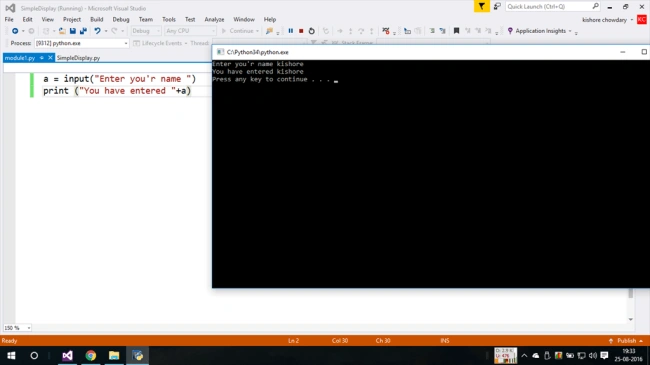Image resolution: width=650 pixels, height=365 pixels.
Task: Open OneDrive cloud icon in system tray
Action: point(536,355)
